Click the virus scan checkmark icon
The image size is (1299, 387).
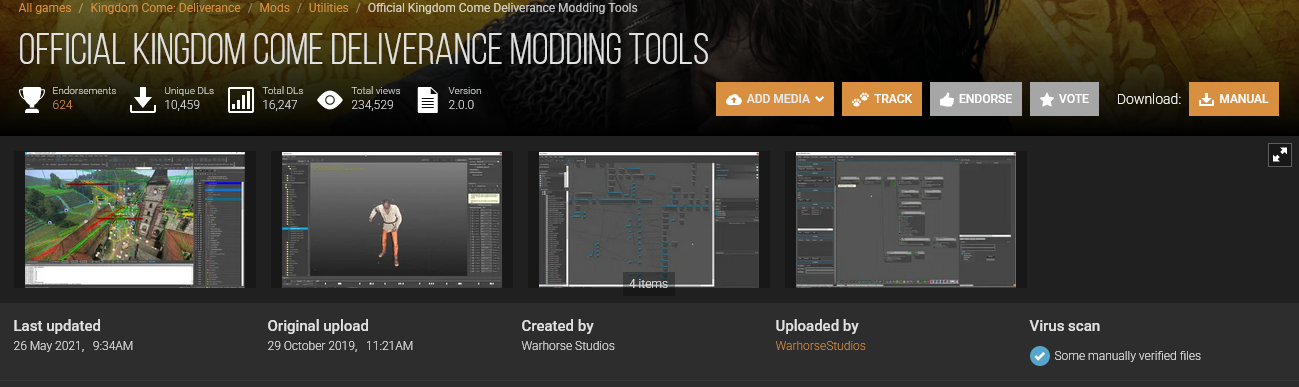[1039, 356]
